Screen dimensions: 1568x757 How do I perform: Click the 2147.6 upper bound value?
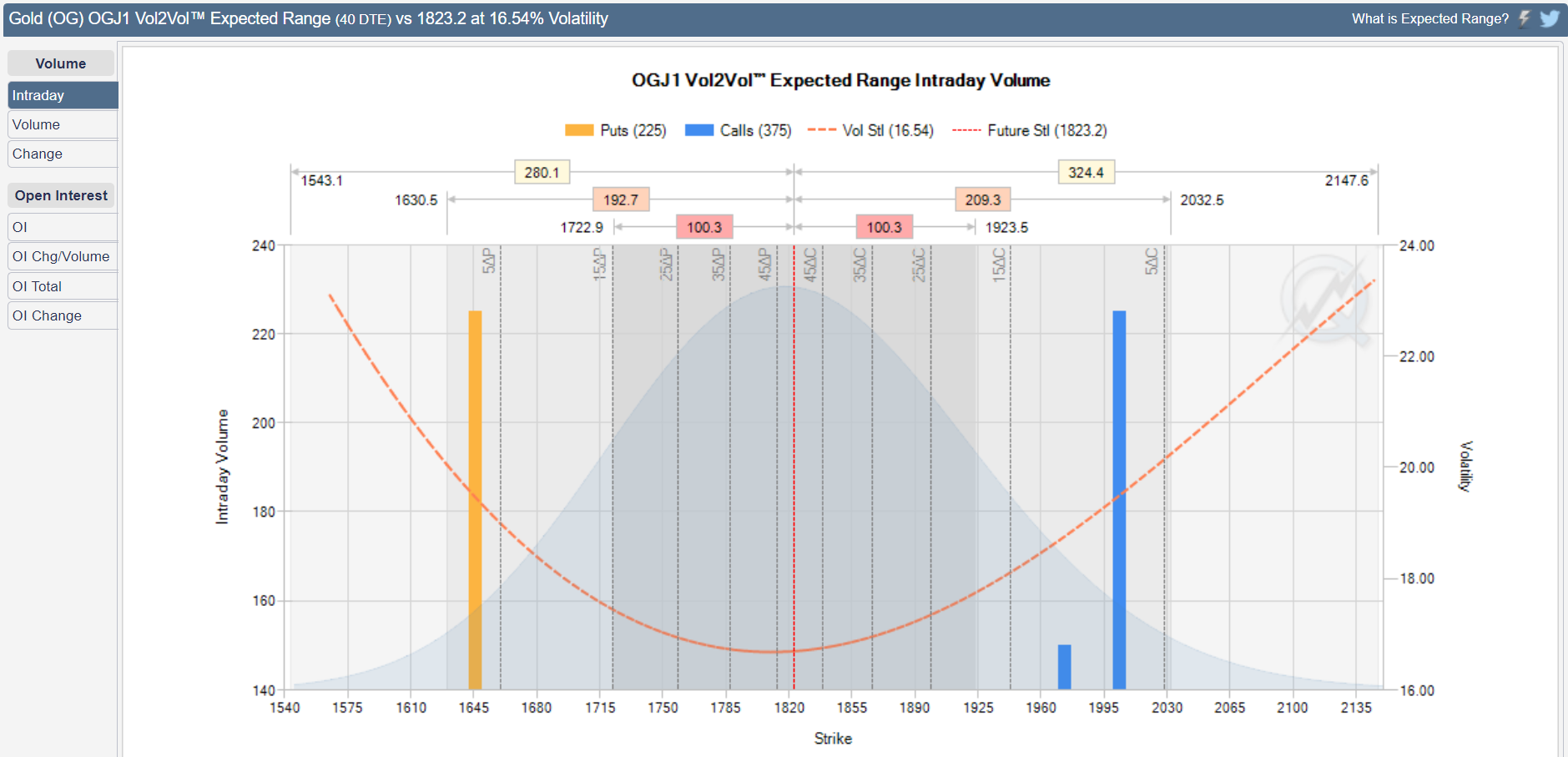(1347, 180)
